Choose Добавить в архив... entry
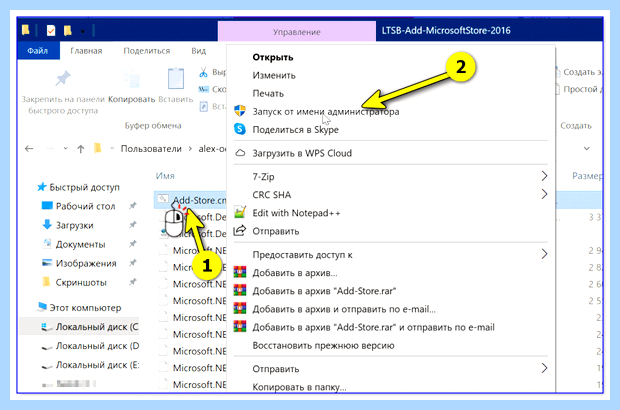 click(x=295, y=273)
